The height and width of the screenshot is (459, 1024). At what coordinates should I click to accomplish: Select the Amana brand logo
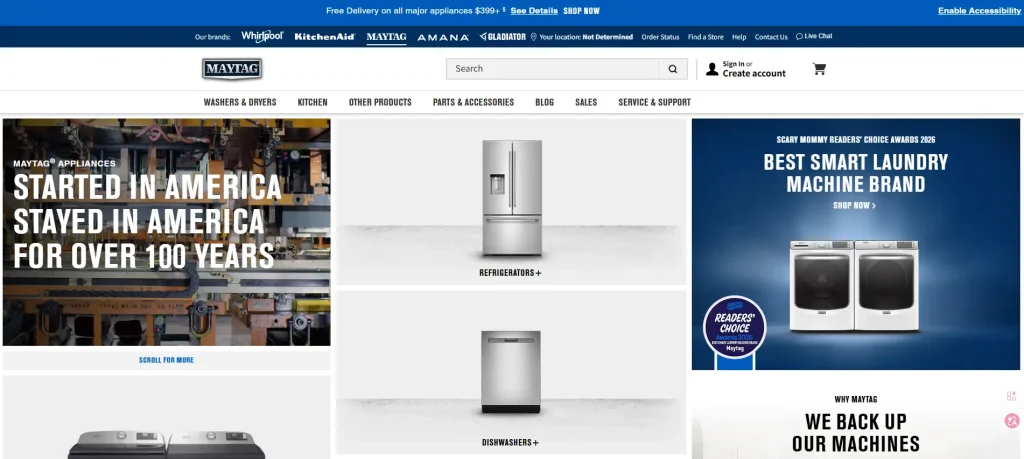pos(443,38)
